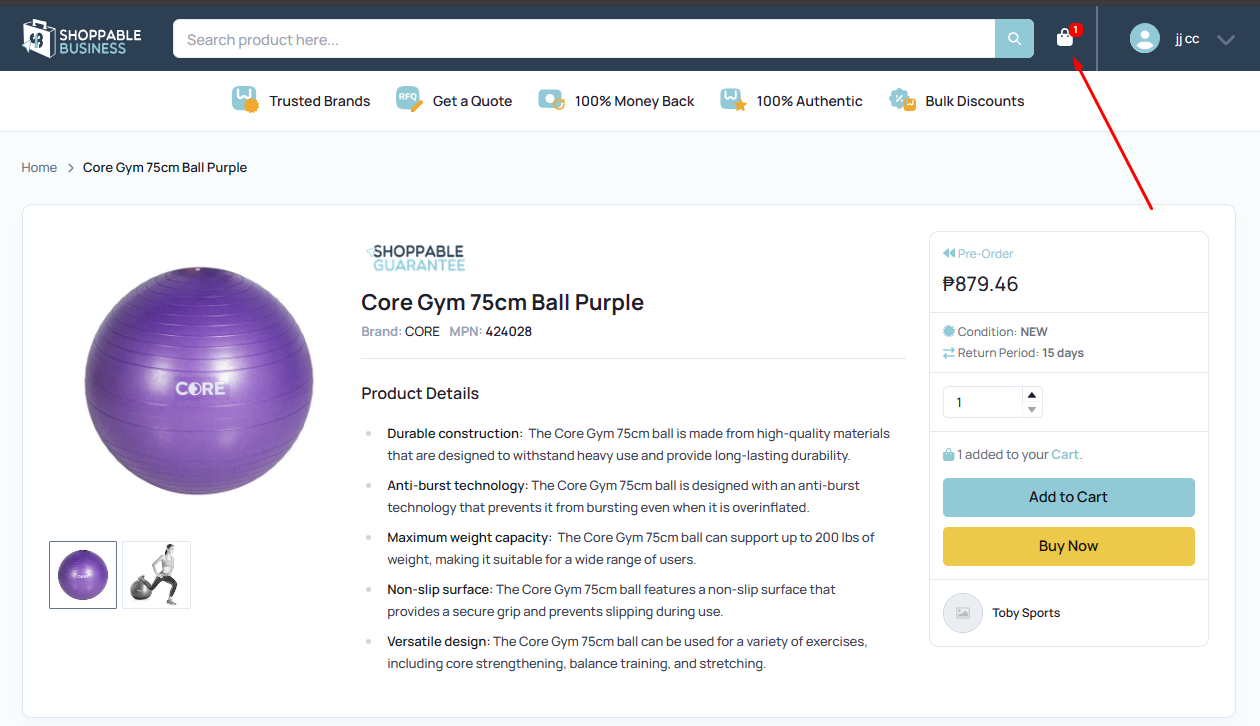Click the breadcrumb chevron separator
The width and height of the screenshot is (1260, 726).
(71, 168)
